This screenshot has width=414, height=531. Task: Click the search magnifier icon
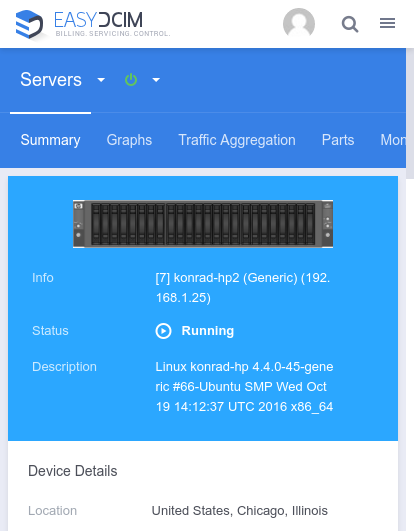click(x=350, y=24)
